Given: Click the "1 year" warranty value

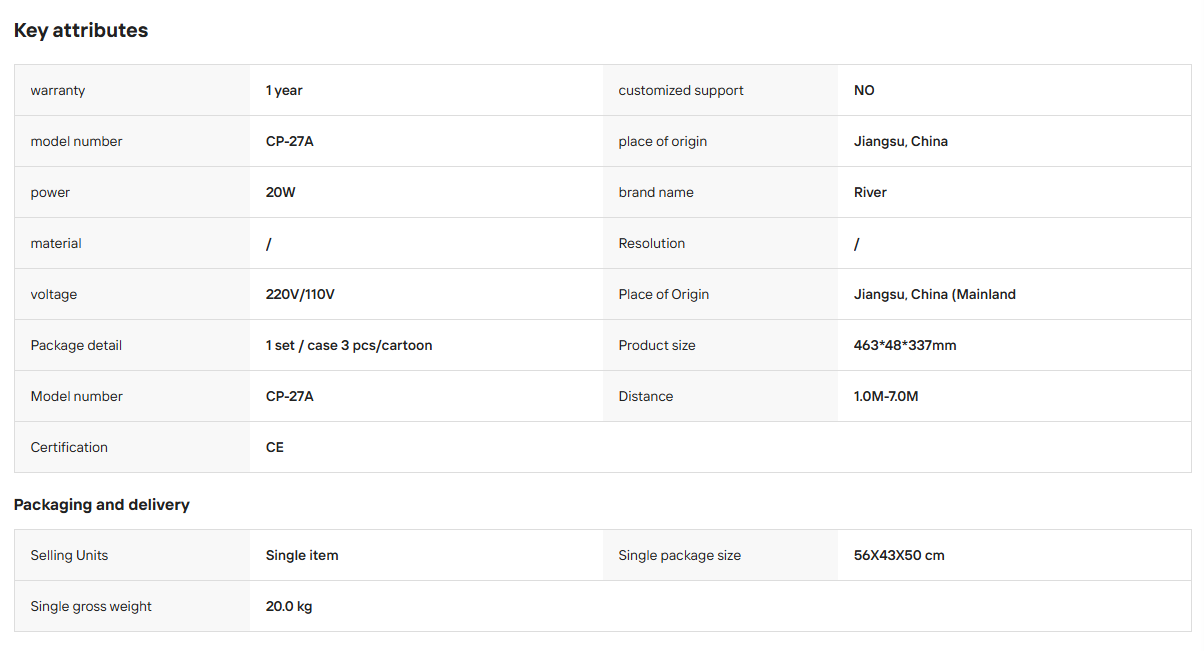Looking at the screenshot, I should (x=284, y=91).
